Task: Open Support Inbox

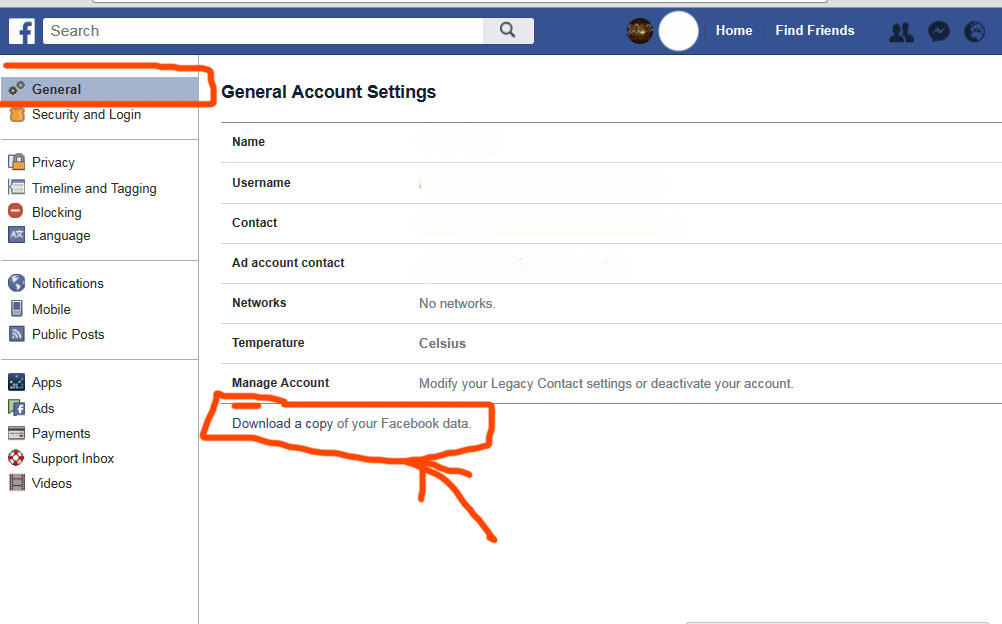Action: click(73, 458)
